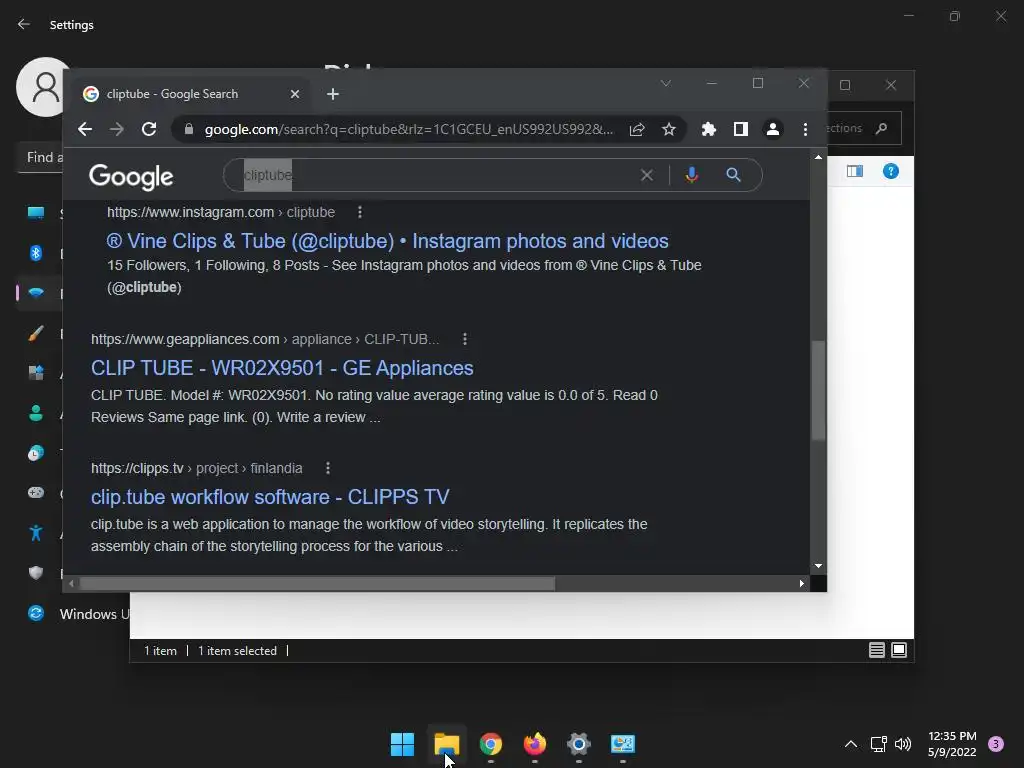This screenshot has height=768, width=1024.
Task: Open Chrome side panel
Action: click(x=741, y=129)
